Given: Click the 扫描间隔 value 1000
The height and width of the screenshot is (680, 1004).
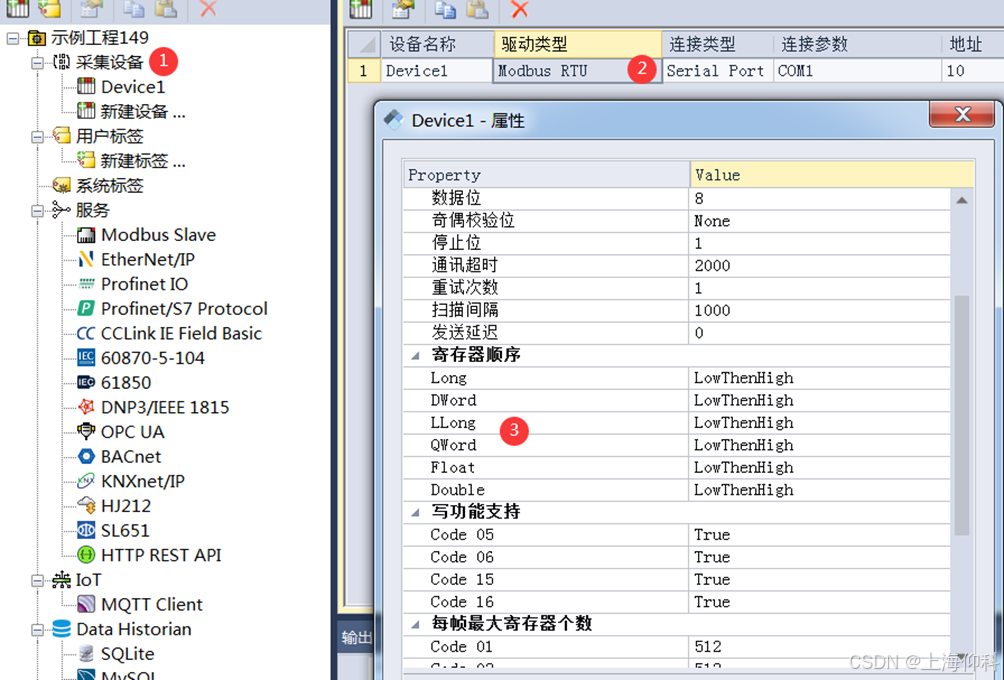Looking at the screenshot, I should (x=820, y=311).
